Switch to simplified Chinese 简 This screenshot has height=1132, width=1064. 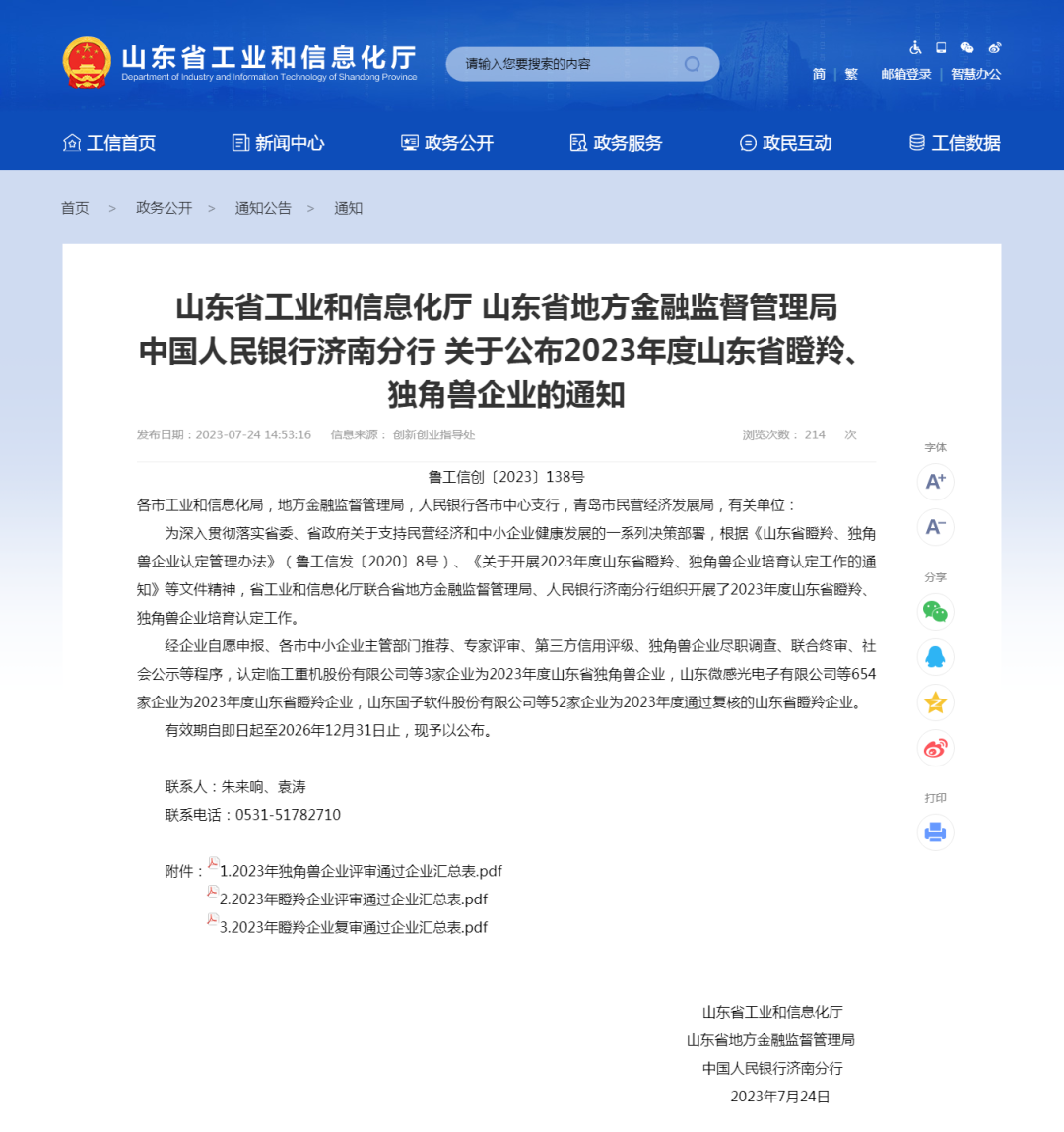click(819, 74)
